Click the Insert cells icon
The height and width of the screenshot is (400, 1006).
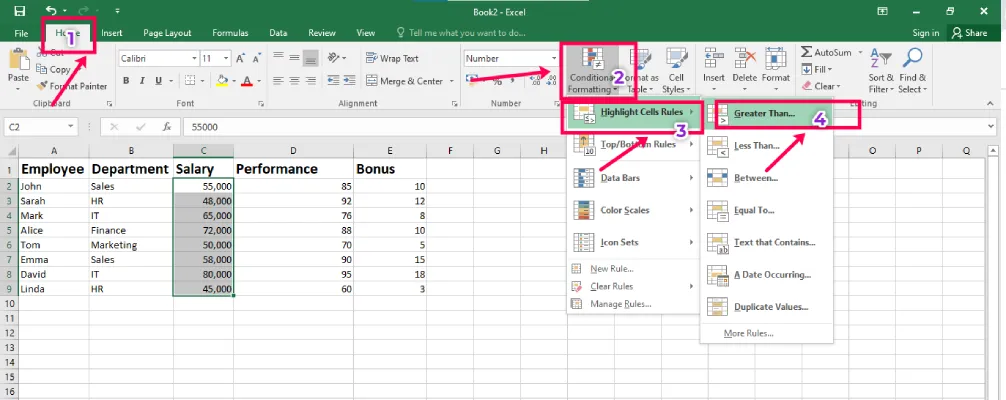[x=714, y=59]
